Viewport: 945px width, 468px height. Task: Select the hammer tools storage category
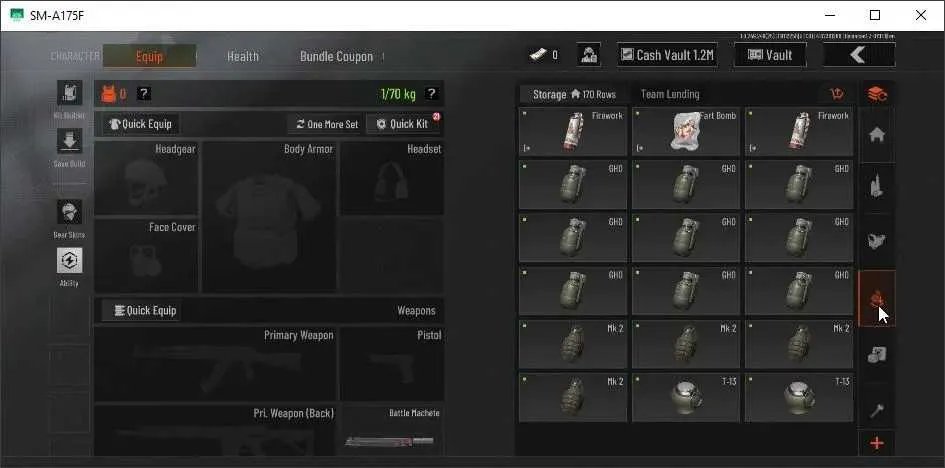877,410
